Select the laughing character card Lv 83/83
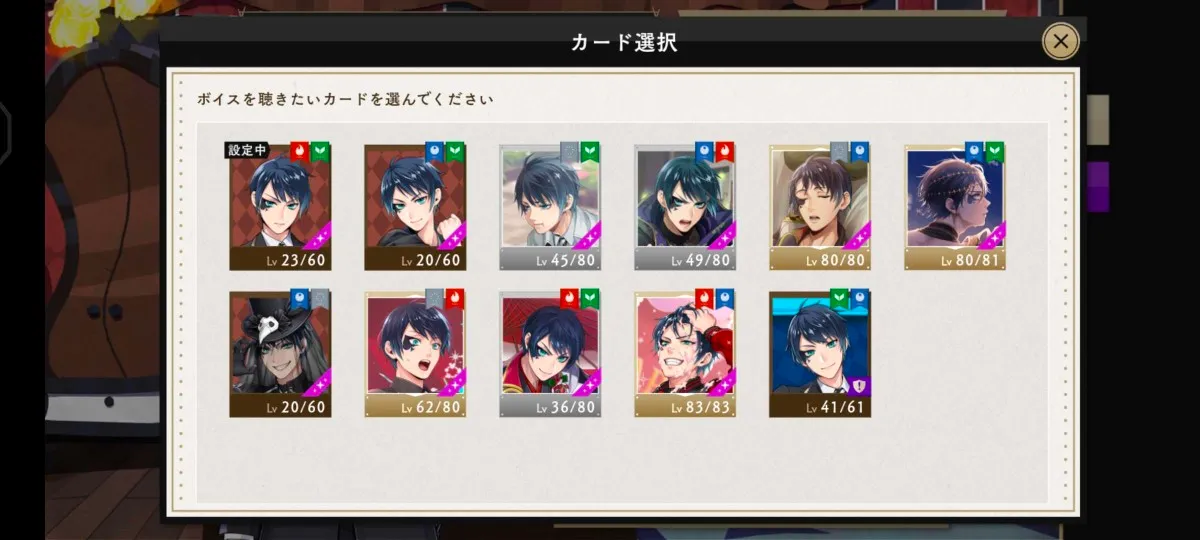The width and height of the screenshot is (1200, 540). tap(685, 354)
